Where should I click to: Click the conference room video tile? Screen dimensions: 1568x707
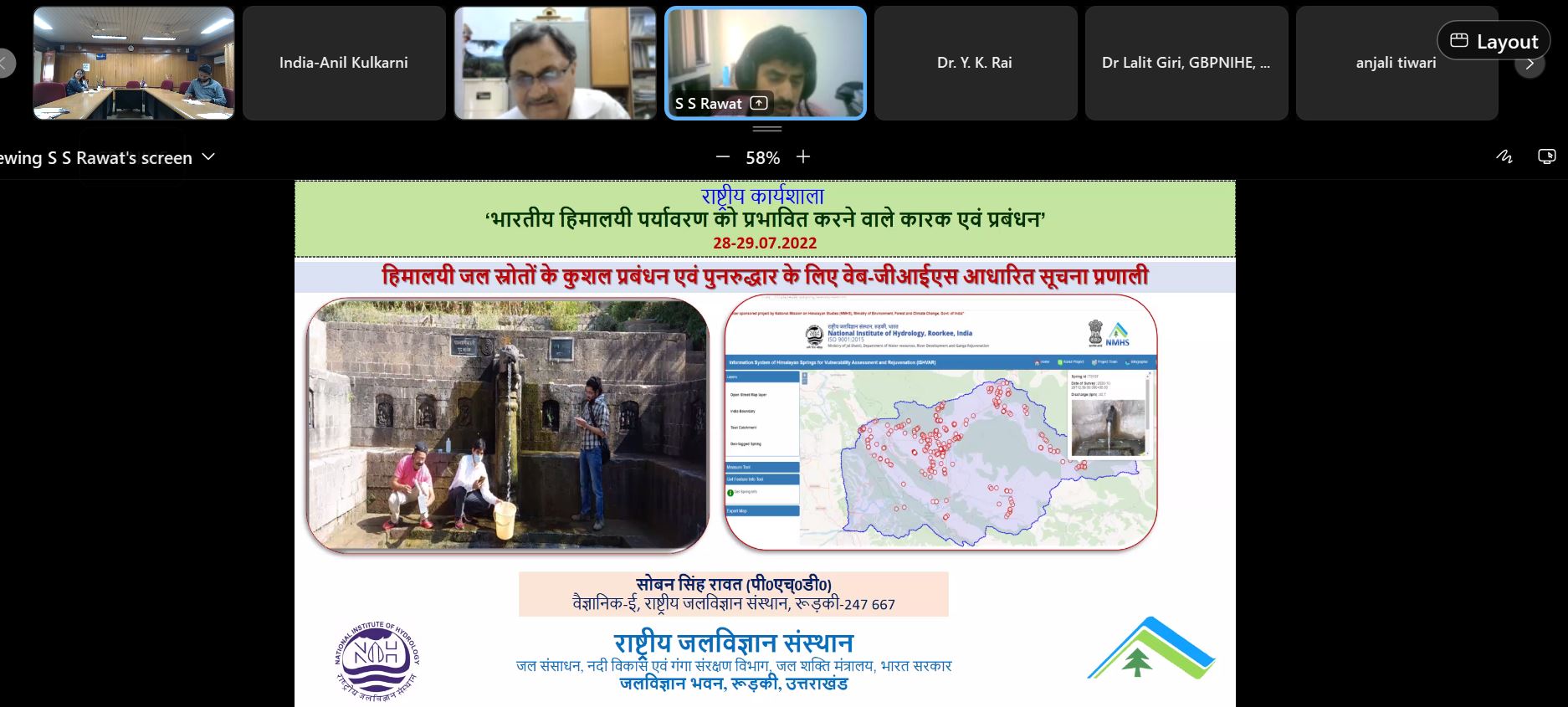(x=134, y=63)
